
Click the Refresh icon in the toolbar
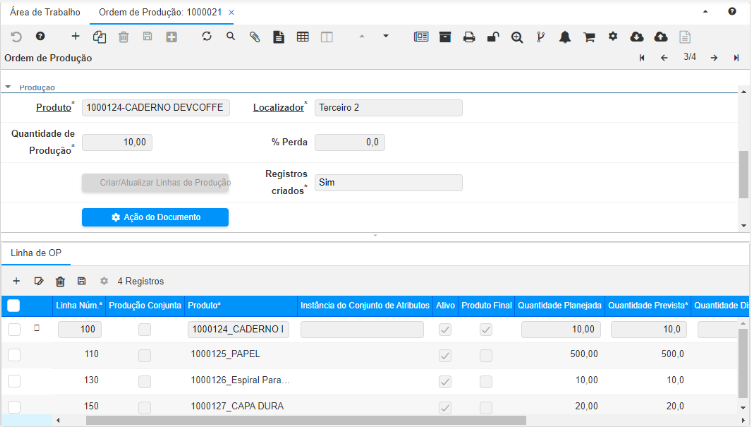pos(206,36)
